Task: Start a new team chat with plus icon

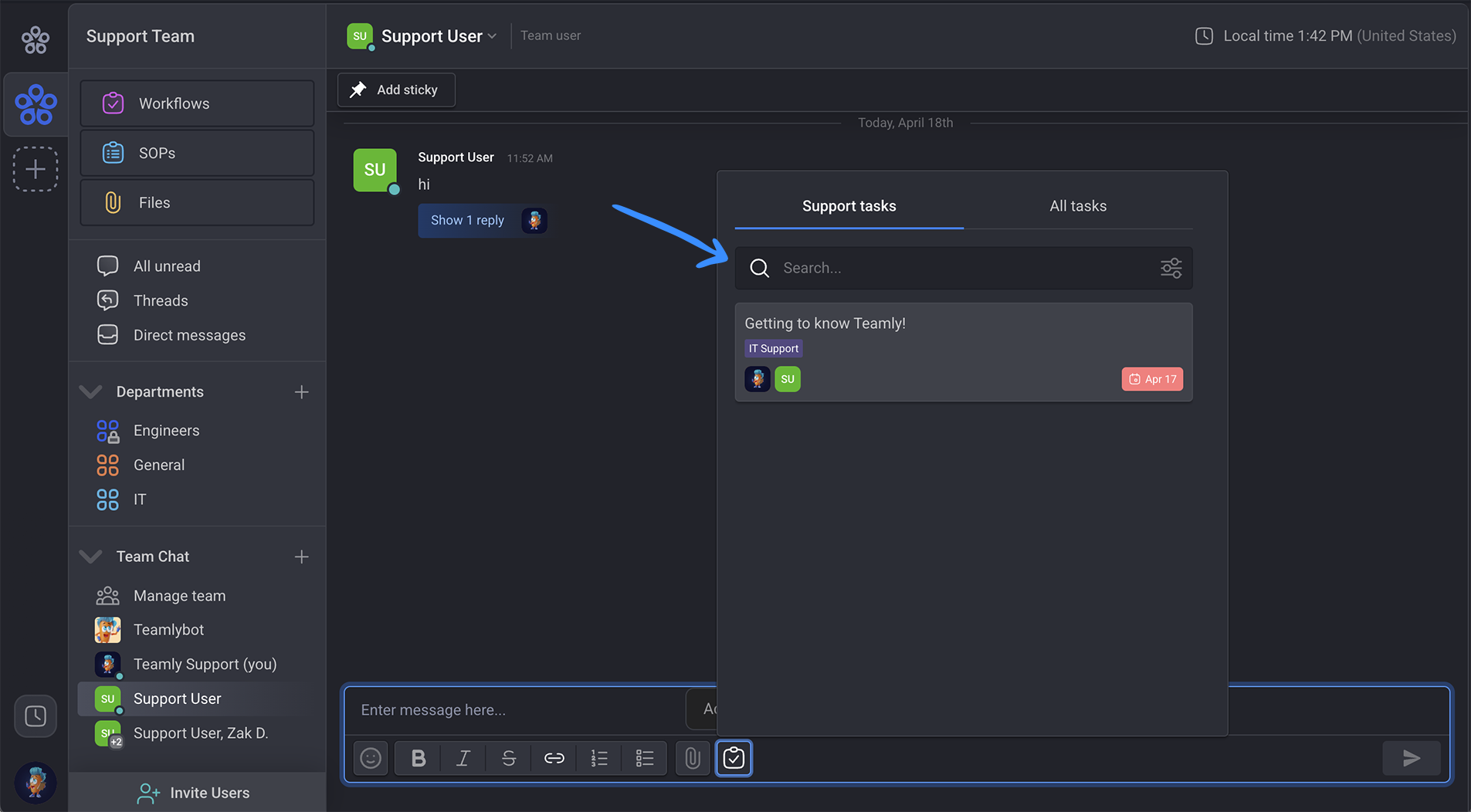Action: click(301, 557)
